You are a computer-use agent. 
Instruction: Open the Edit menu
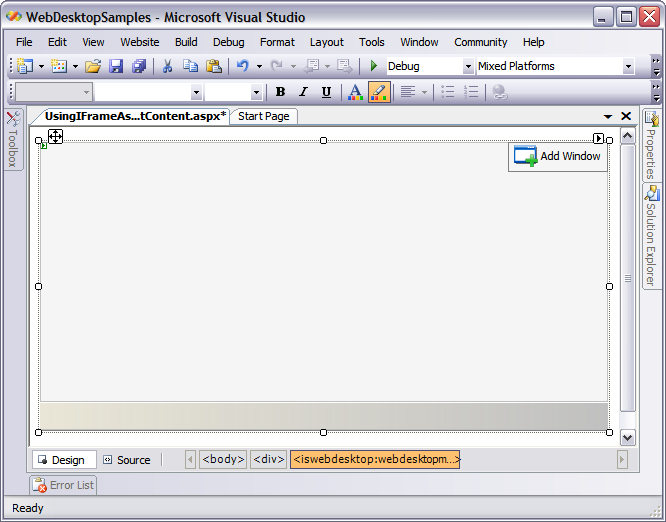coord(57,42)
